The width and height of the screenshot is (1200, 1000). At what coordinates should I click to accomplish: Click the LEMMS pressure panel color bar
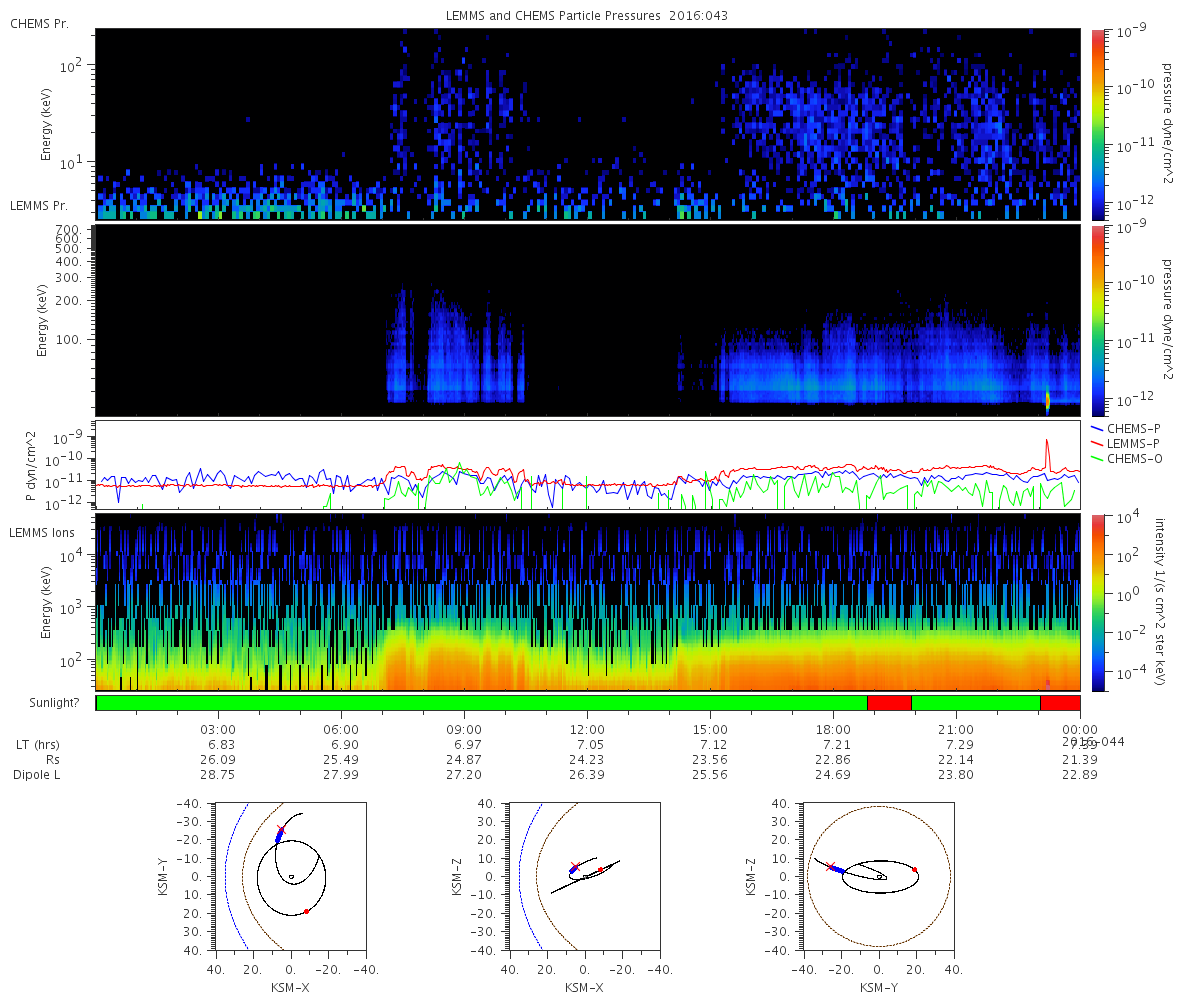pos(1097,320)
